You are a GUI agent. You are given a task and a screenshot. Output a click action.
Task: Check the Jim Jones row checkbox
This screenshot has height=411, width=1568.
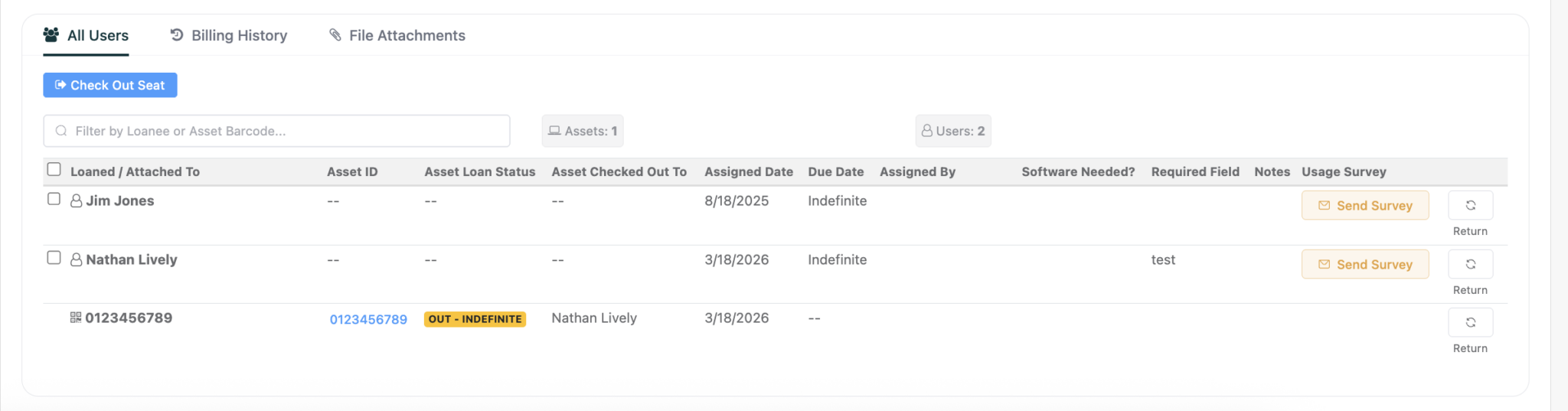[x=54, y=199]
